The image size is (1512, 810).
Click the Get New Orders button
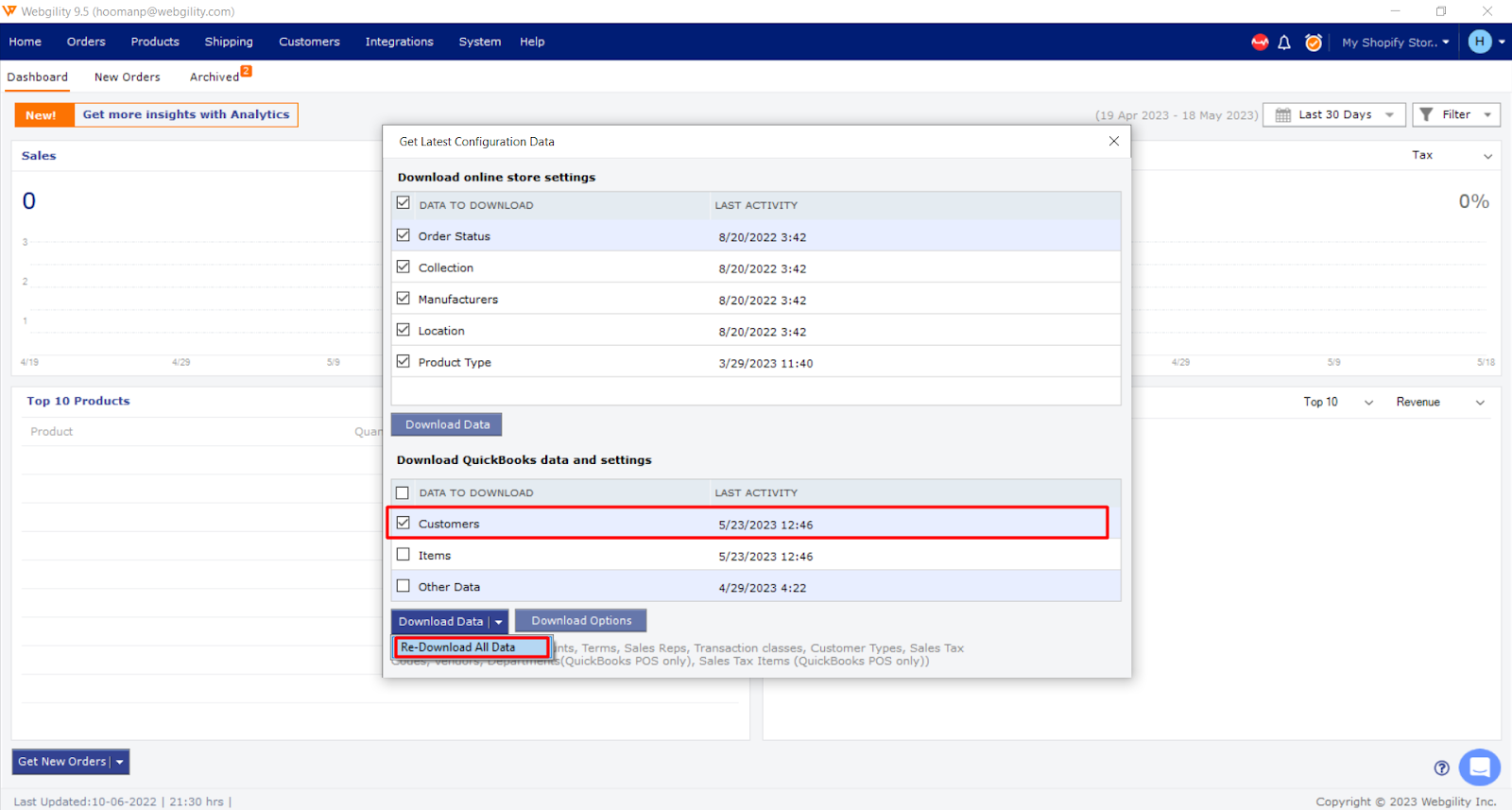tap(61, 762)
